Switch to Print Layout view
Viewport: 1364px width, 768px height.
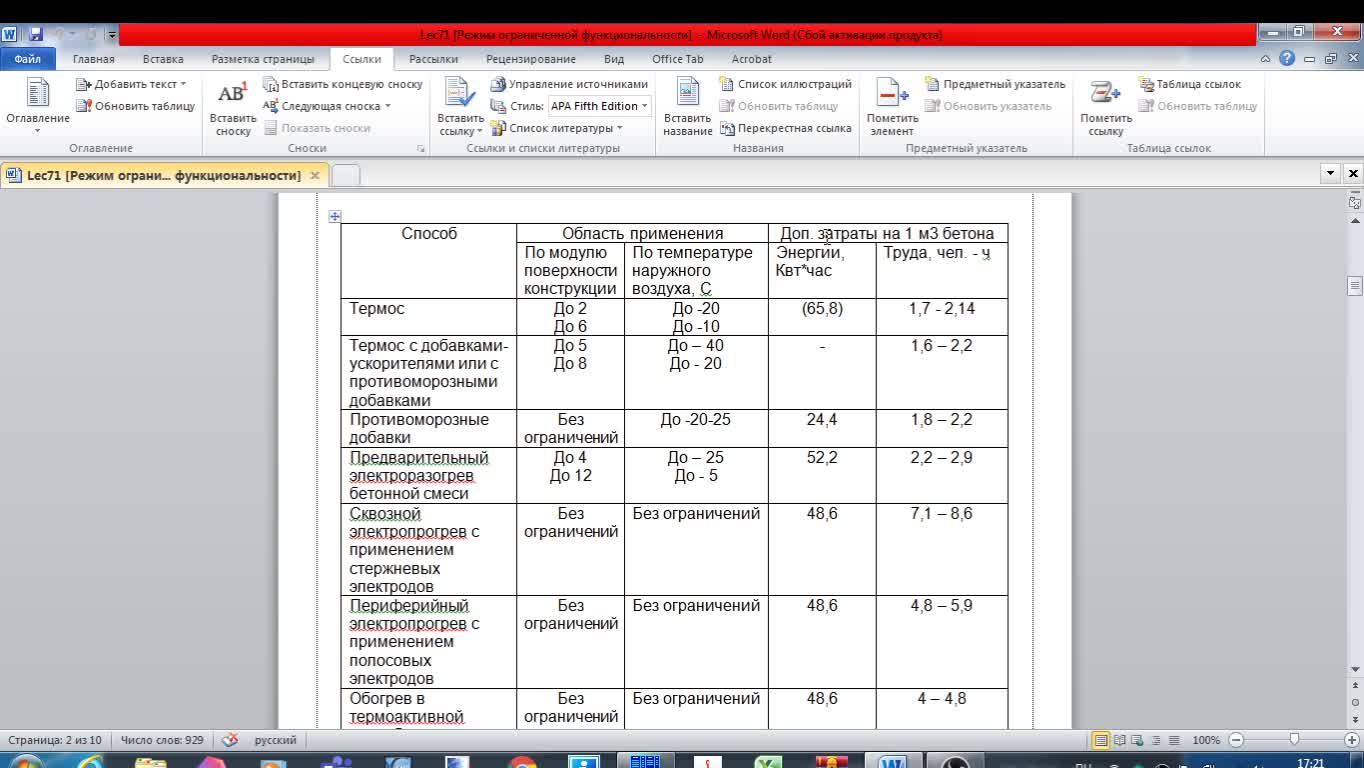pos(1101,740)
